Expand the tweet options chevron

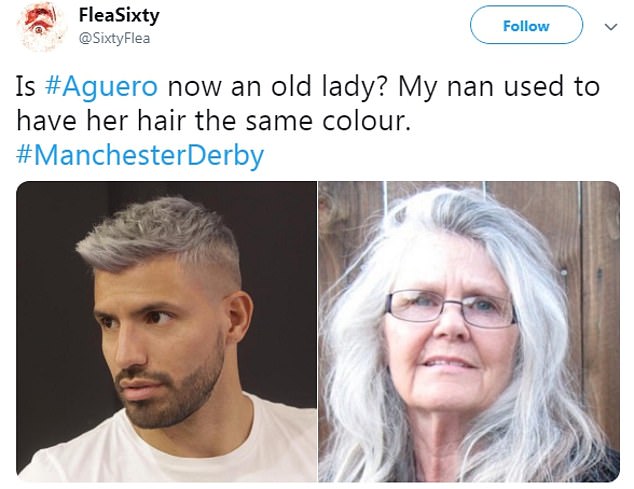(x=611, y=27)
